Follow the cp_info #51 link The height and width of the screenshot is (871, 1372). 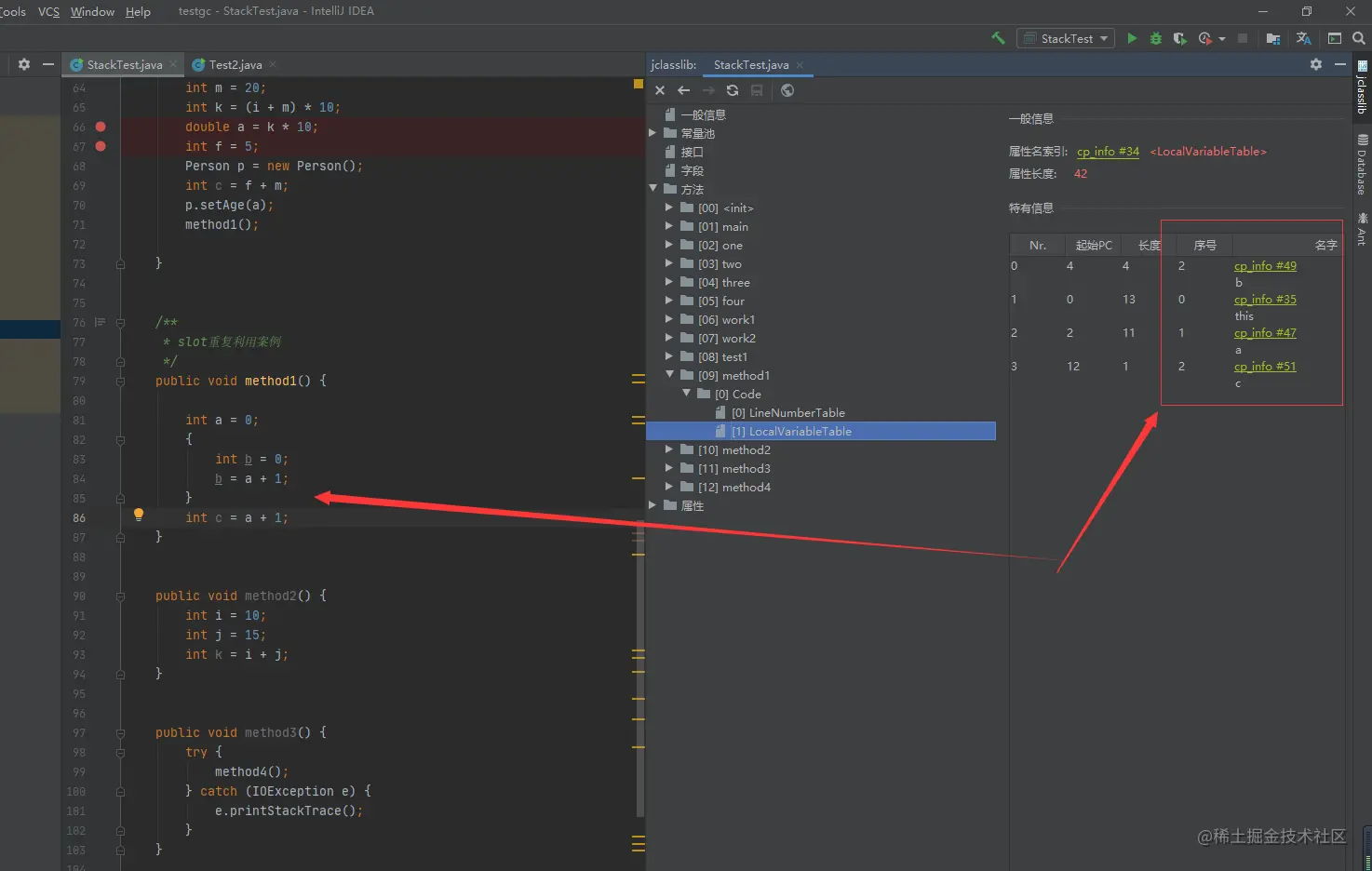point(1265,367)
